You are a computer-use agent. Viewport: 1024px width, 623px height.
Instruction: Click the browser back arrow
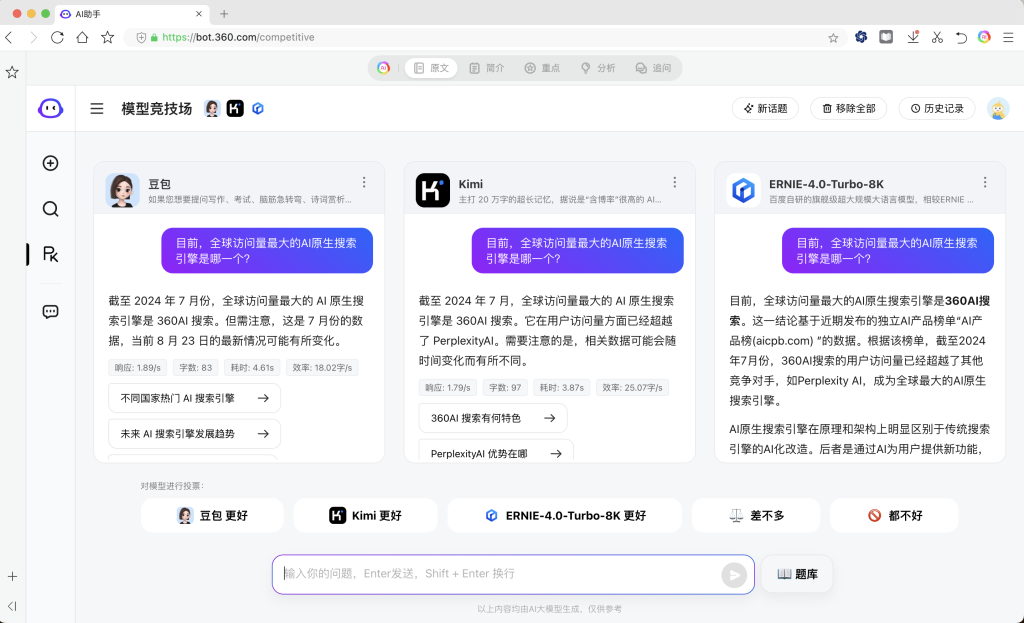coord(9,37)
